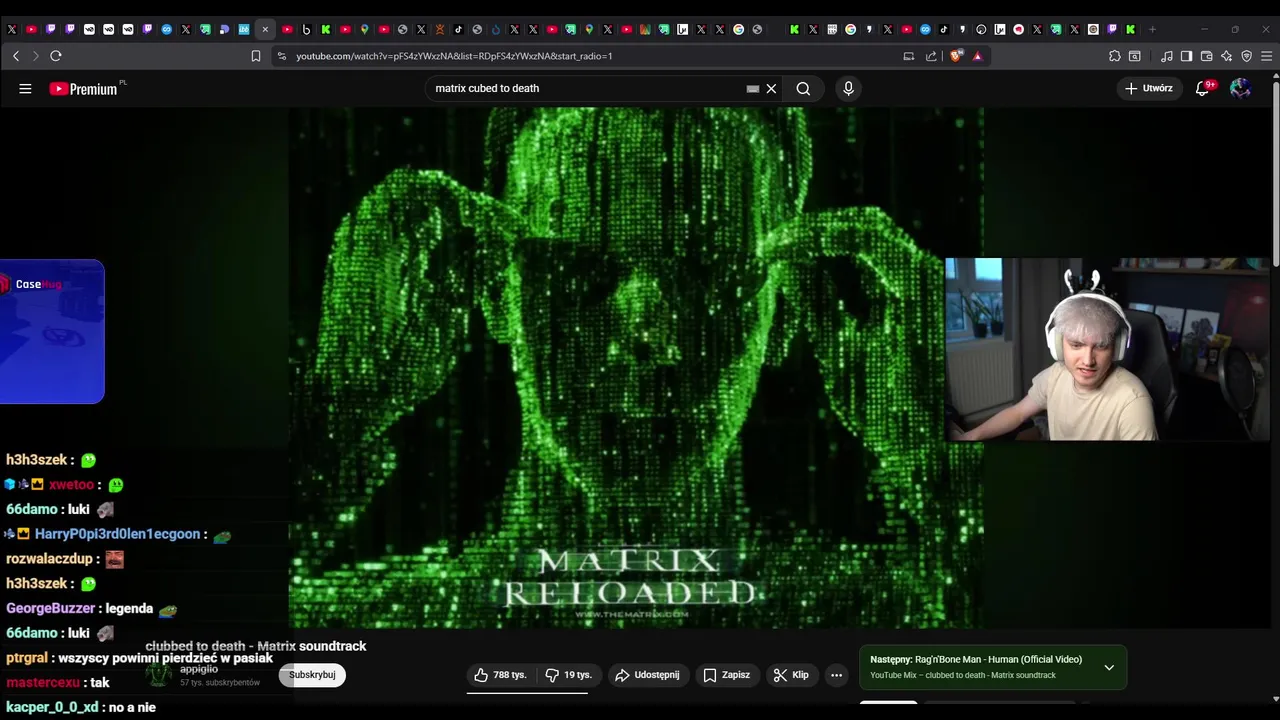The width and height of the screenshot is (1280, 720).
Task: Open the YouTube guide hamburger menu
Action: tap(25, 89)
